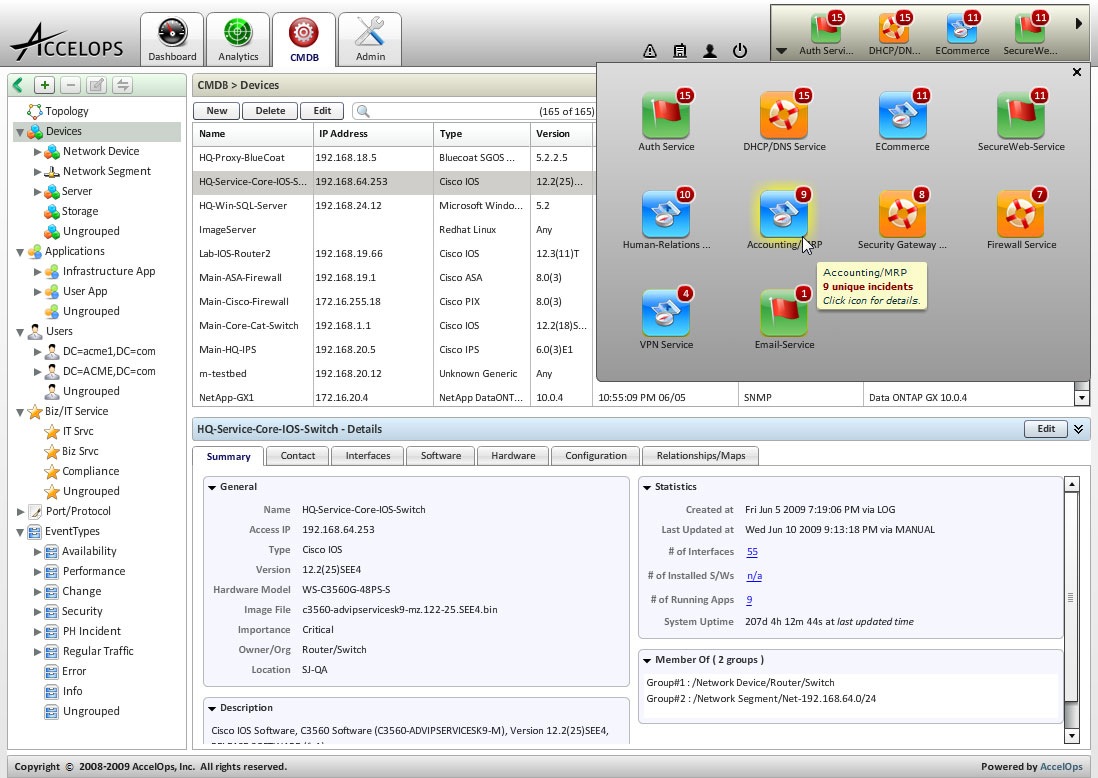Open the 55 interfaces link
This screenshot has width=1098, height=778.
752,552
